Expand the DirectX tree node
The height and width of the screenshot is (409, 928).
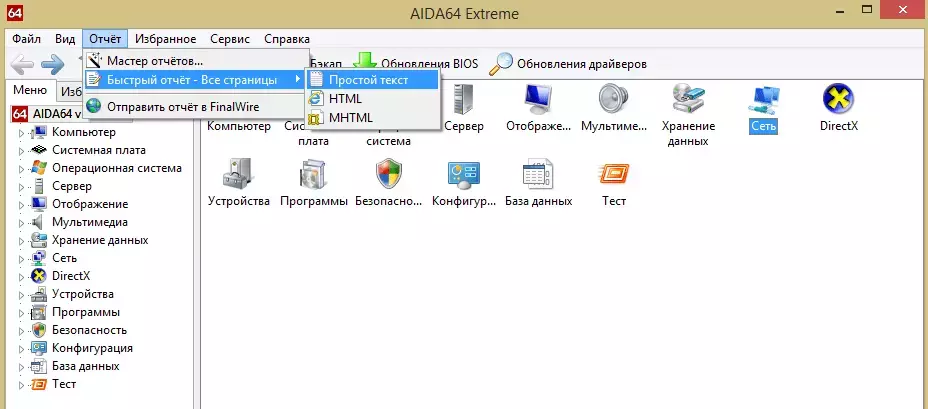[x=21, y=276]
